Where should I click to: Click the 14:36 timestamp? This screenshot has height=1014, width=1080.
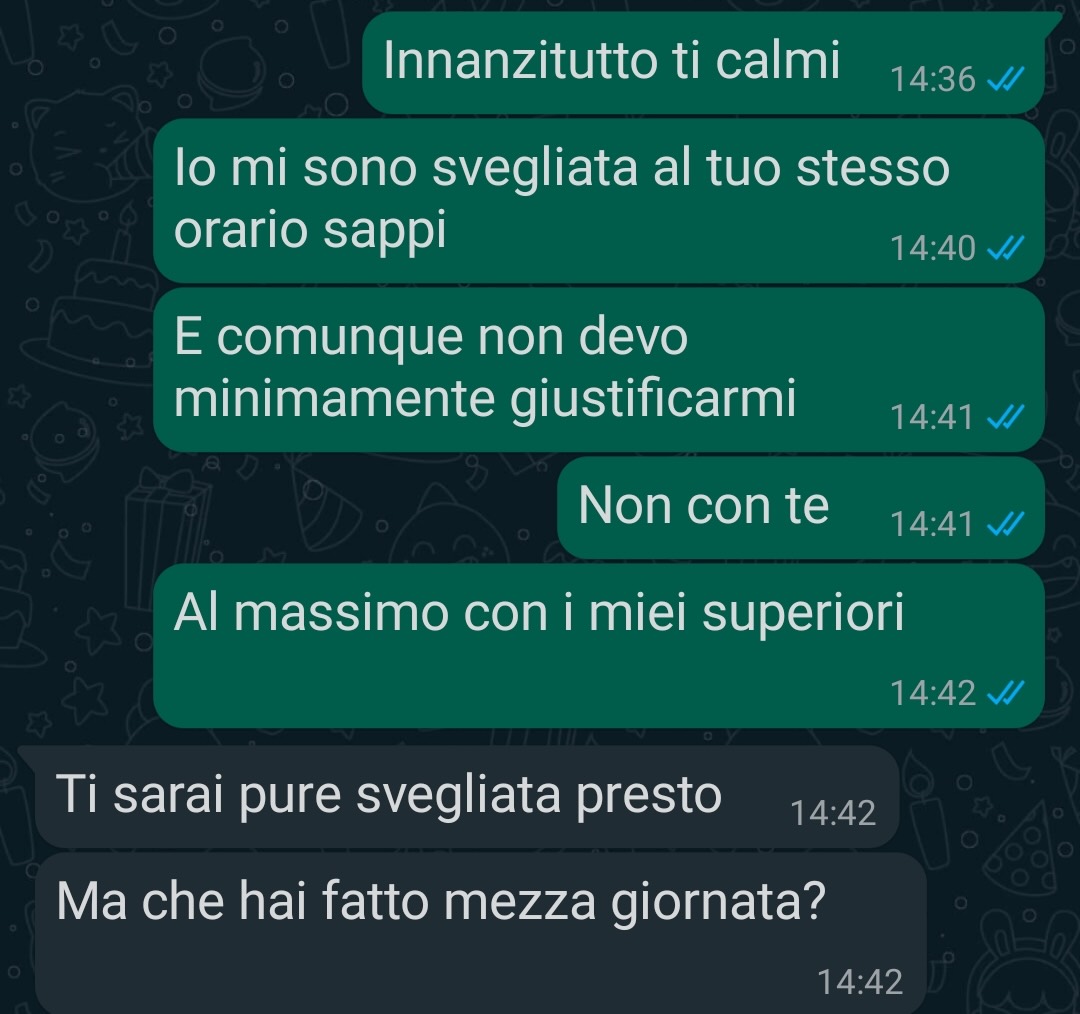tap(933, 79)
